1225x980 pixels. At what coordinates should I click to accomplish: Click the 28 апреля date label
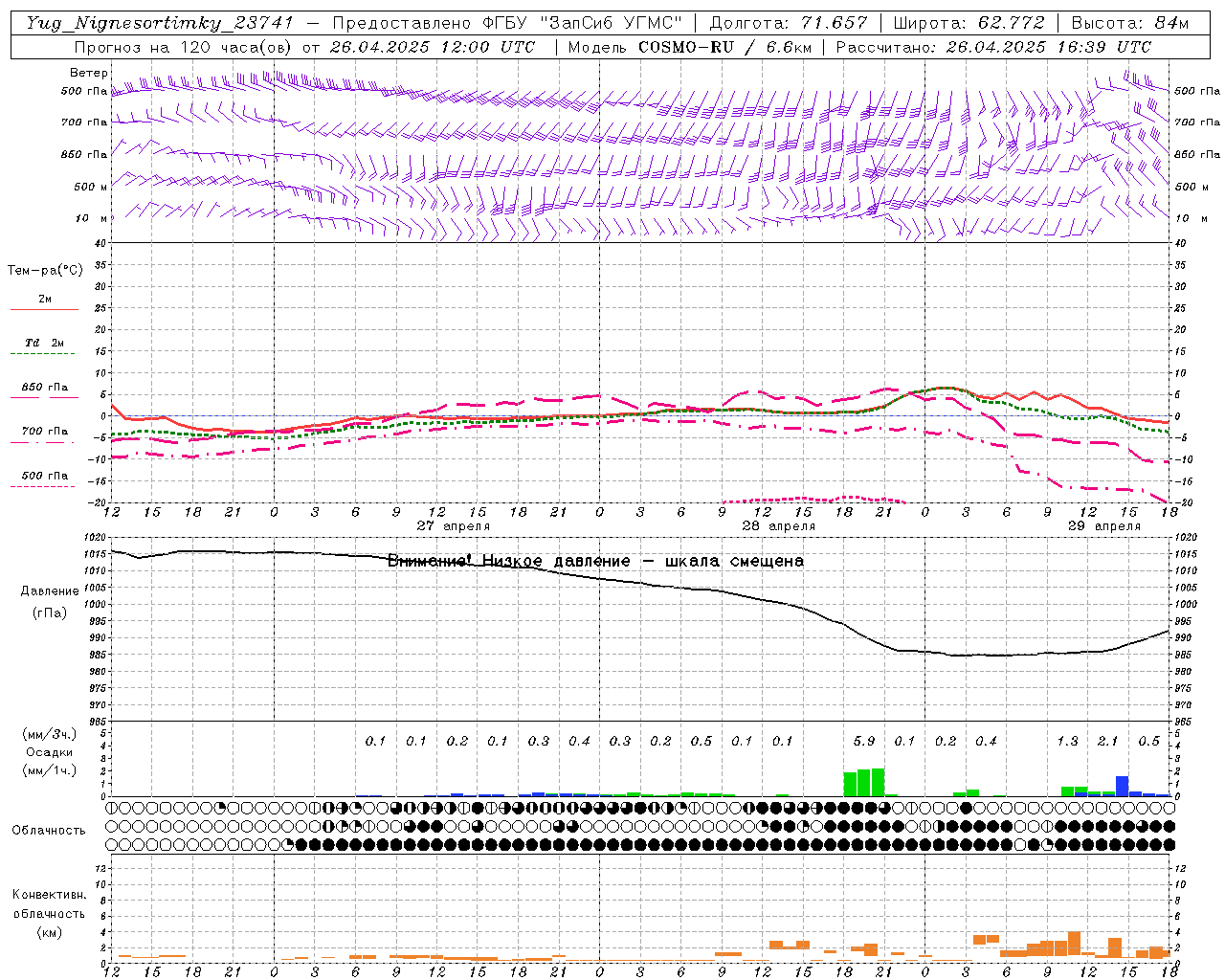pos(779,526)
